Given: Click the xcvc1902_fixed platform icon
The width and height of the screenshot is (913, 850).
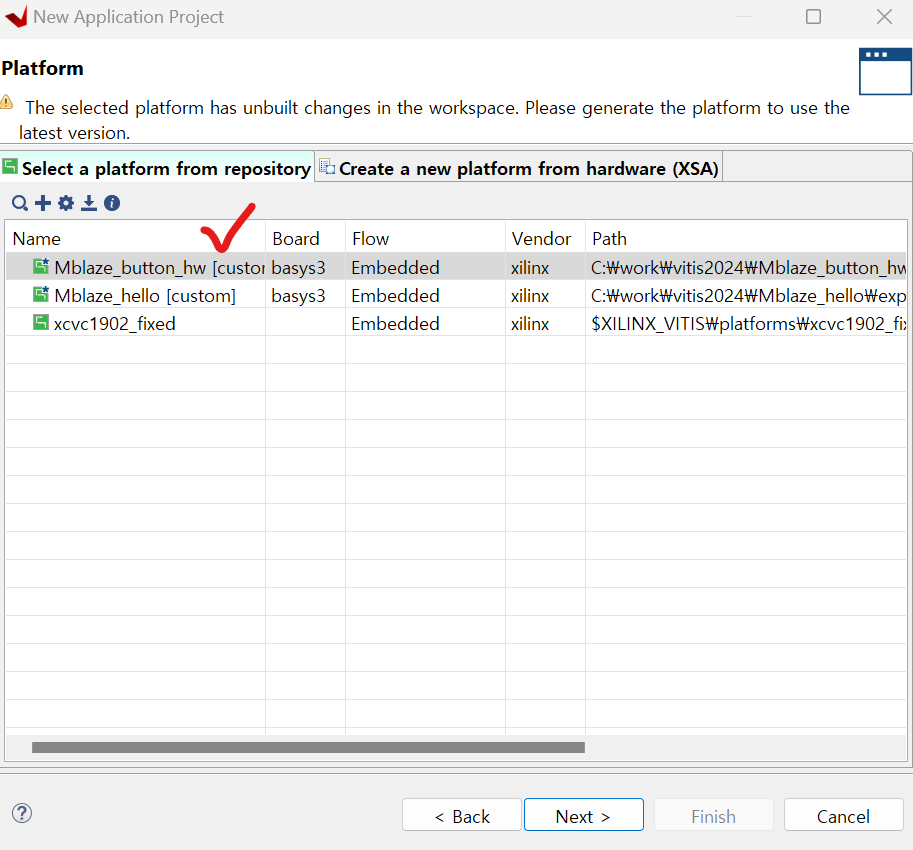Looking at the screenshot, I should [x=41, y=323].
